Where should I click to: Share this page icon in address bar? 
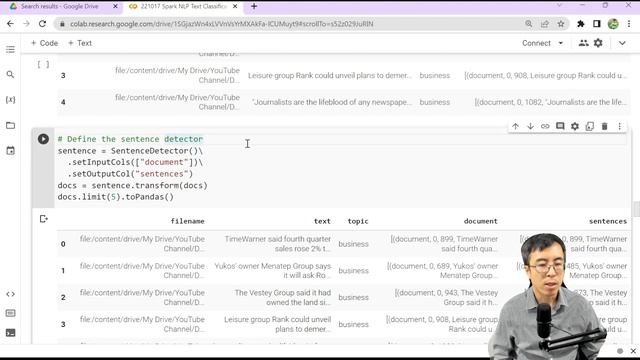545,24
